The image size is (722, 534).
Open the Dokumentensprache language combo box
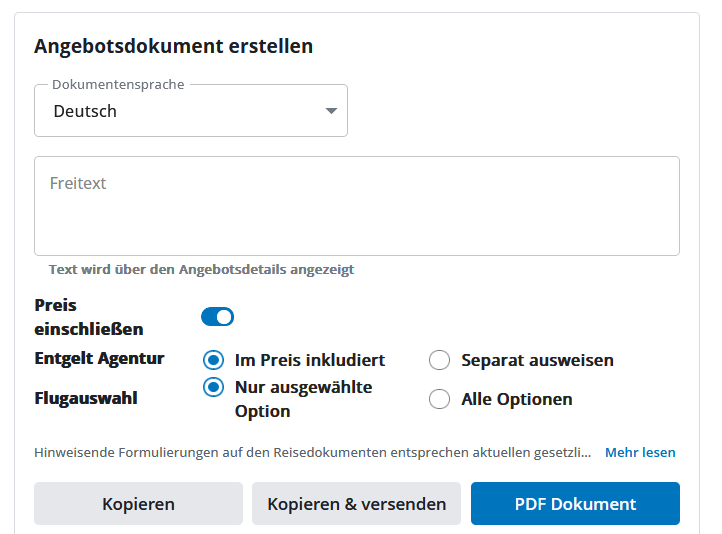point(190,111)
